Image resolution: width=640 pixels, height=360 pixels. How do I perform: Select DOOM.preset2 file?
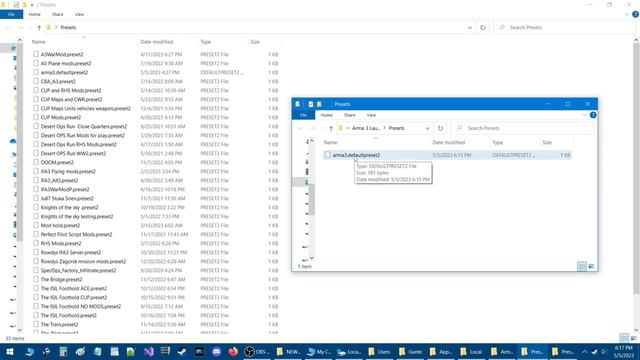(57, 162)
